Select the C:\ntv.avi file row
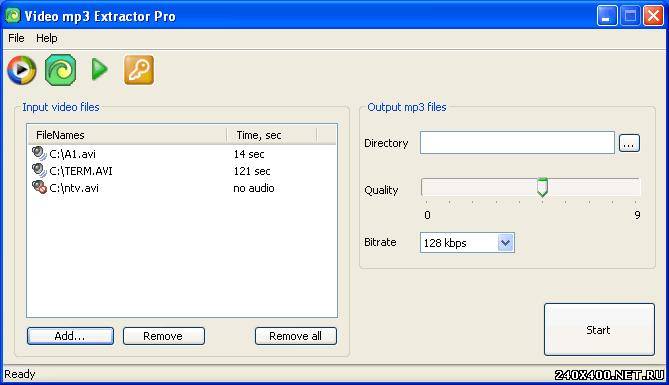Image resolution: width=669 pixels, height=385 pixels. (x=182, y=188)
